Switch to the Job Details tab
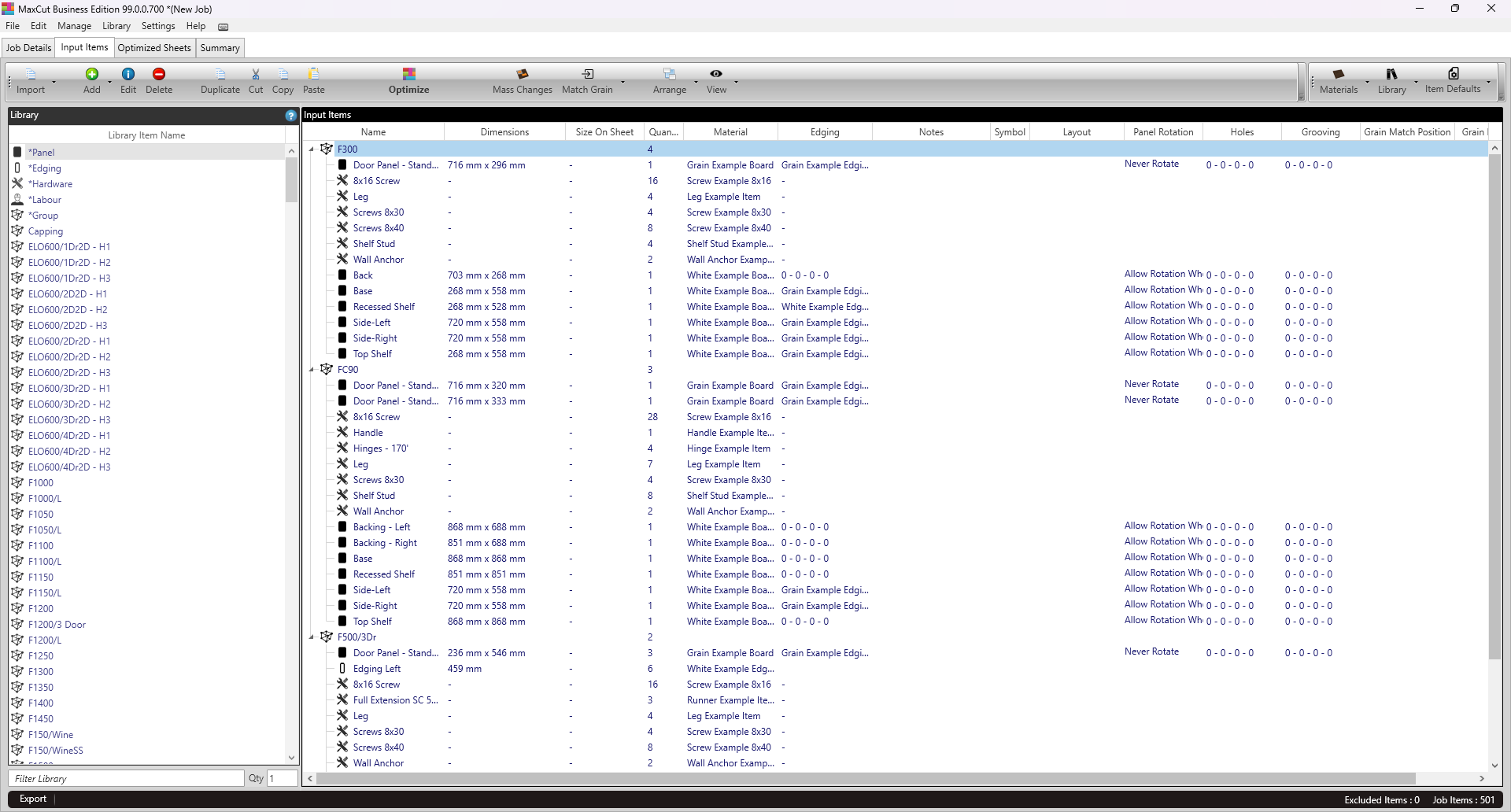 29,48
